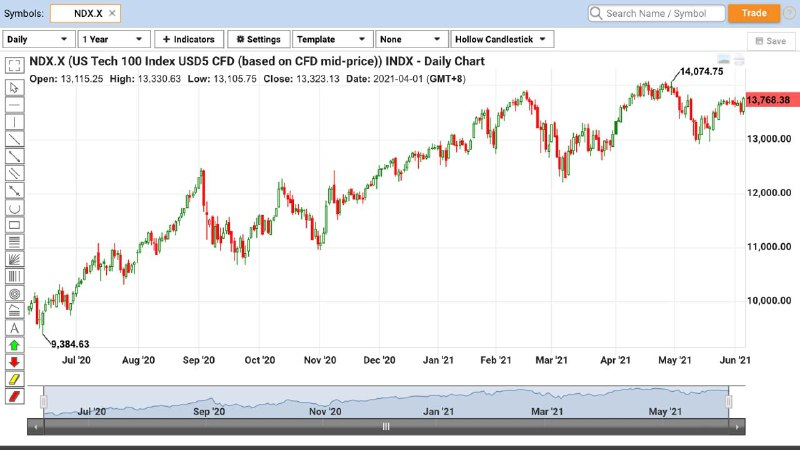
Task: Click the Save button
Action: tap(771, 41)
